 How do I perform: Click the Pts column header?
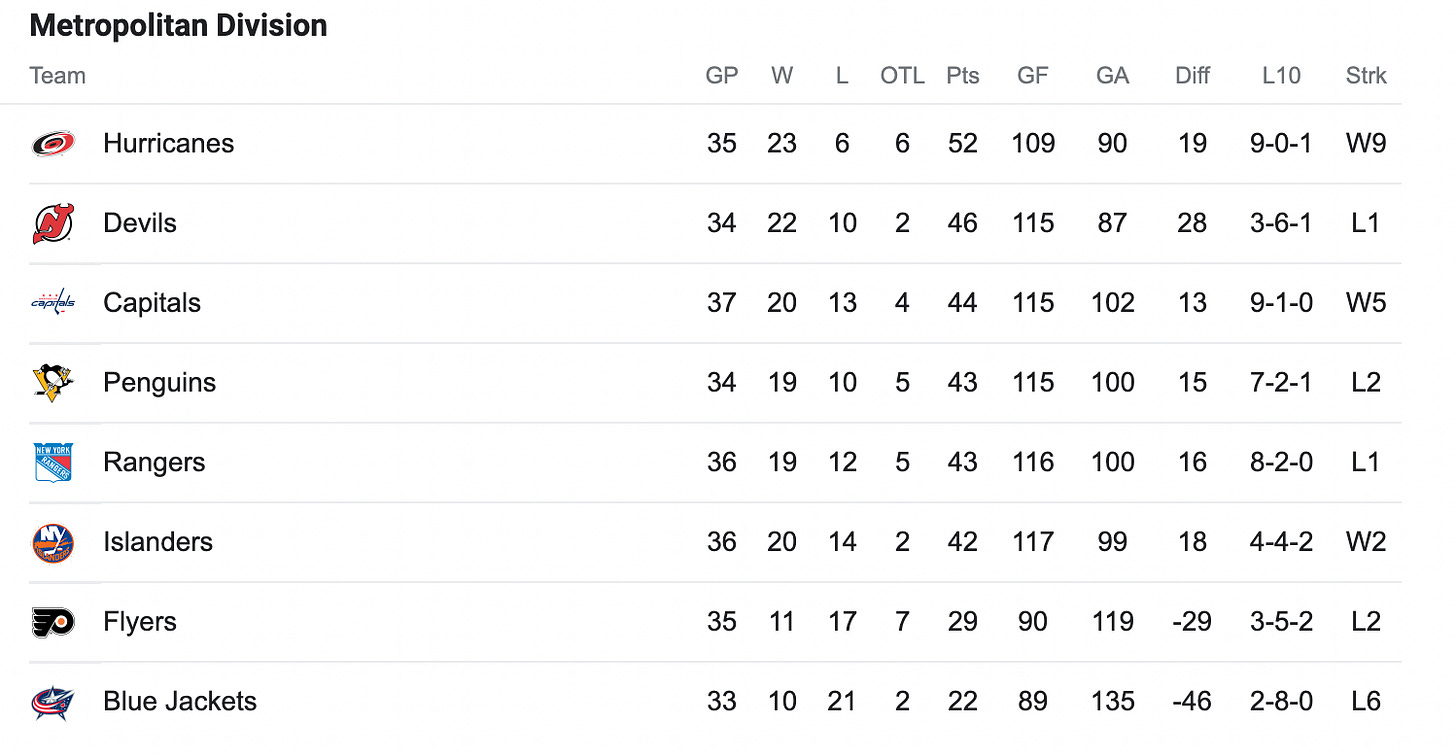962,76
